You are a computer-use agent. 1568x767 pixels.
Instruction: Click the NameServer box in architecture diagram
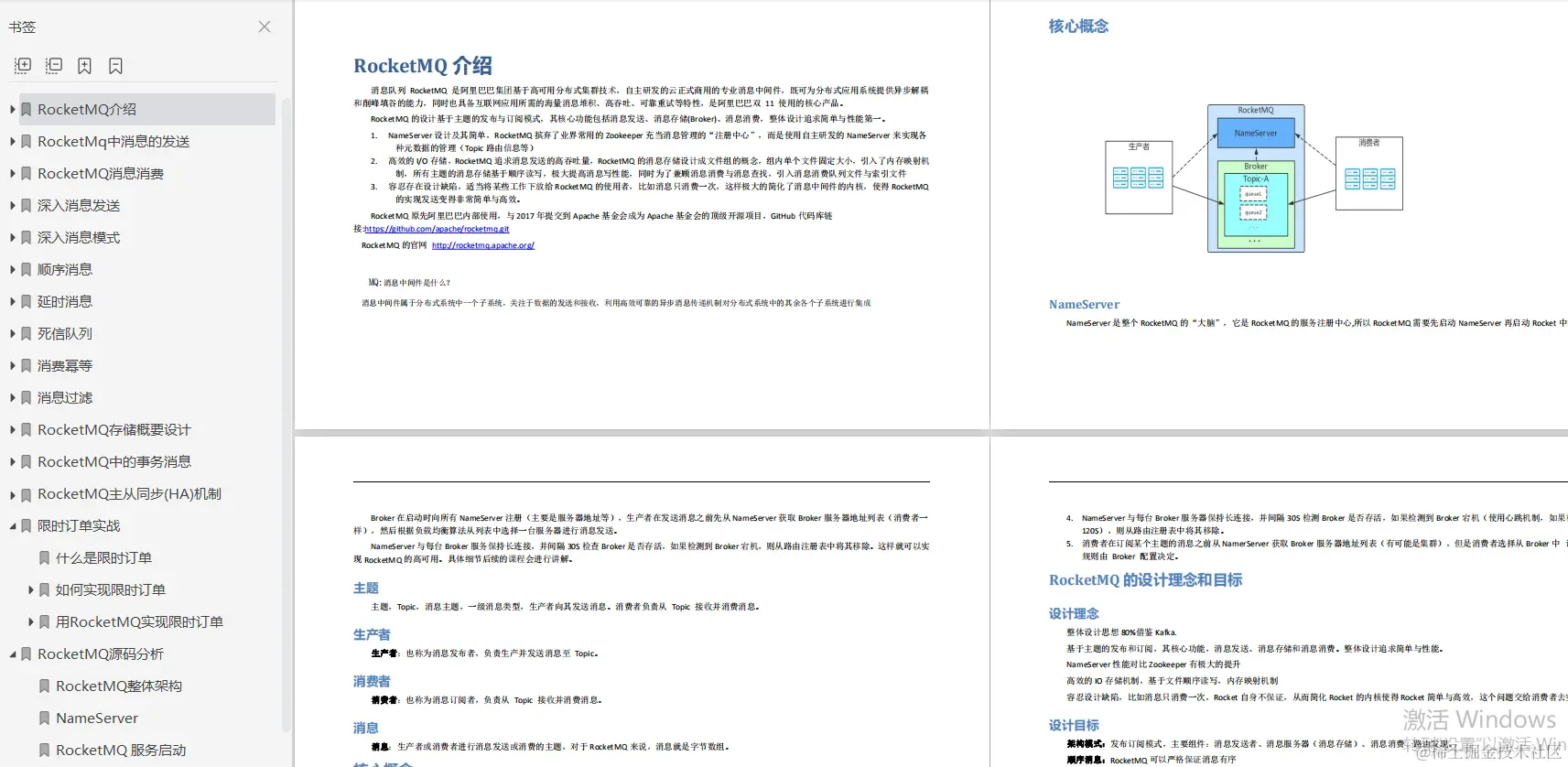coord(1256,133)
